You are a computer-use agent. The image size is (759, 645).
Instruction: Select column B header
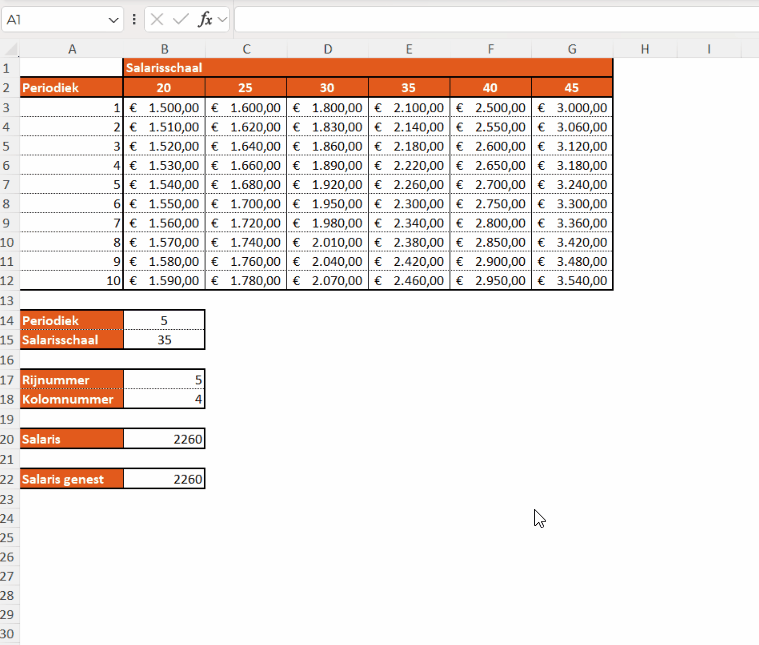pyautogui.click(x=164, y=49)
